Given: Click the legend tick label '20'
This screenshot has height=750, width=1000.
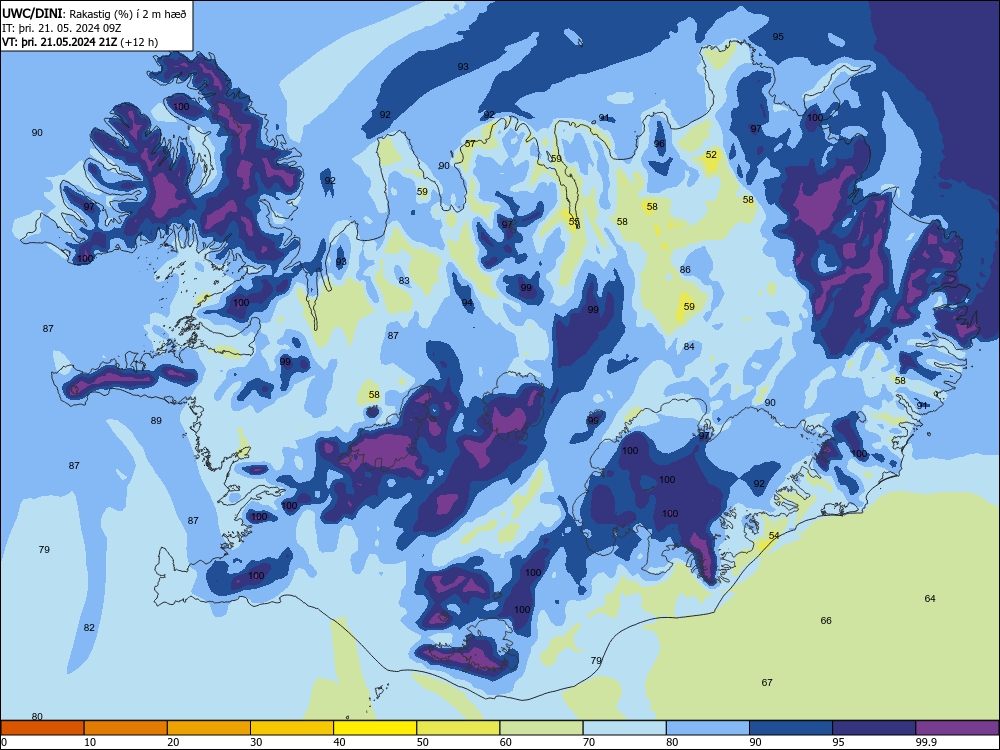Looking at the screenshot, I should 173,742.
